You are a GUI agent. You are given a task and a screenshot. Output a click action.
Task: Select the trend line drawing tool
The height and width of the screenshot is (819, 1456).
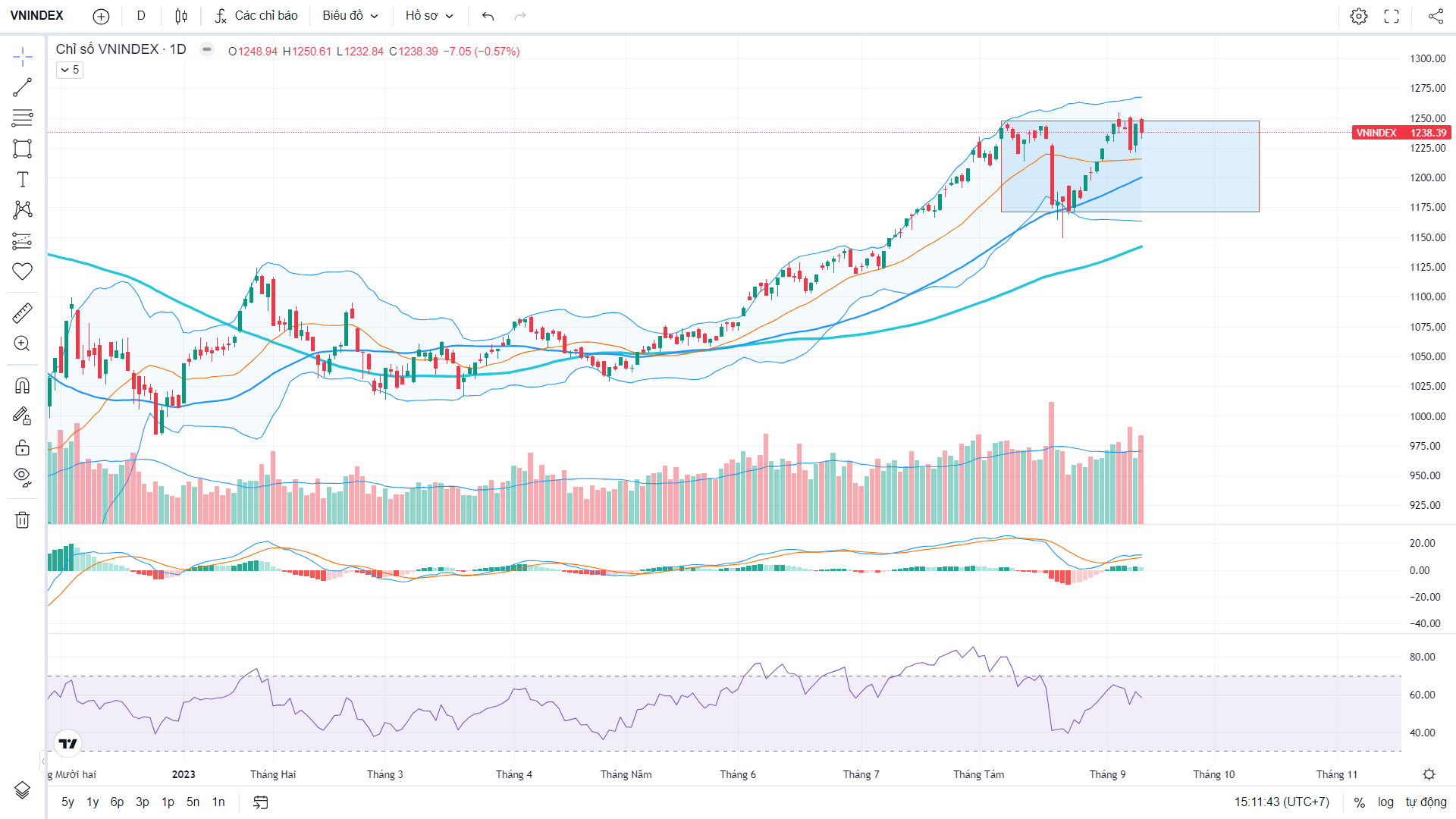23,87
